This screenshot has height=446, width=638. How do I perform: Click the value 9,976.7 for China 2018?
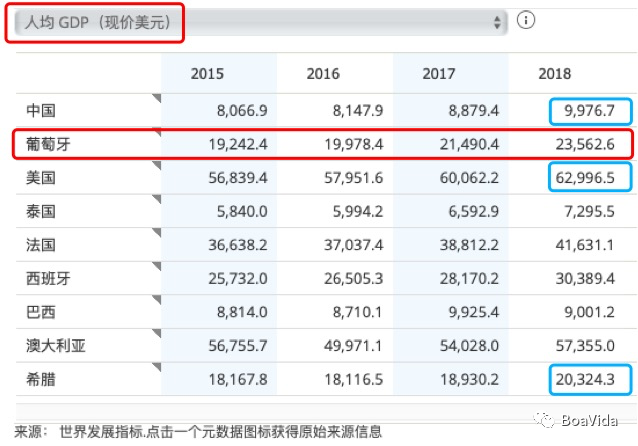(589, 111)
